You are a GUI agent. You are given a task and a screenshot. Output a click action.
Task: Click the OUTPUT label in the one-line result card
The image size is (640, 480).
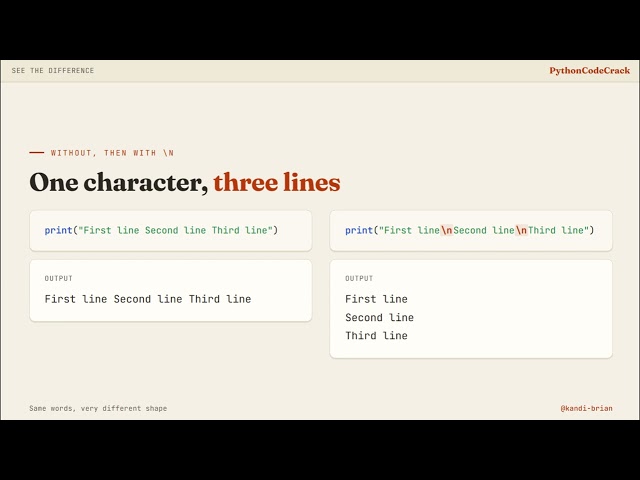click(58, 278)
